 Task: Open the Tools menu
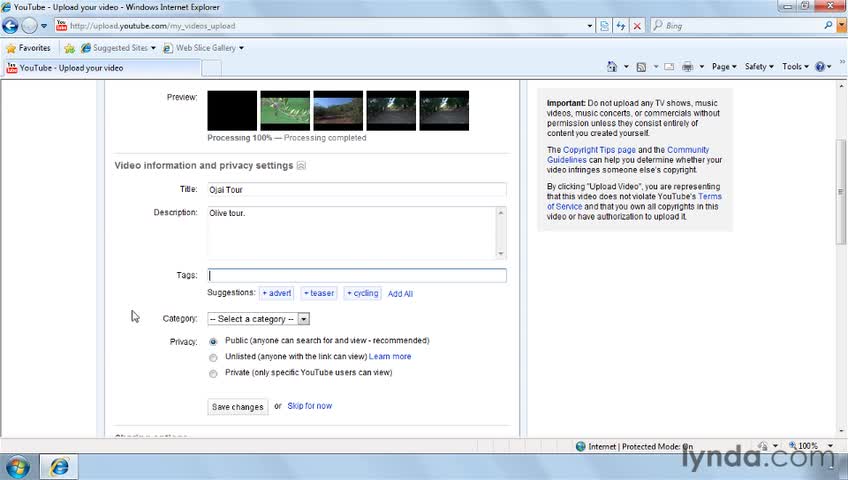tap(795, 66)
